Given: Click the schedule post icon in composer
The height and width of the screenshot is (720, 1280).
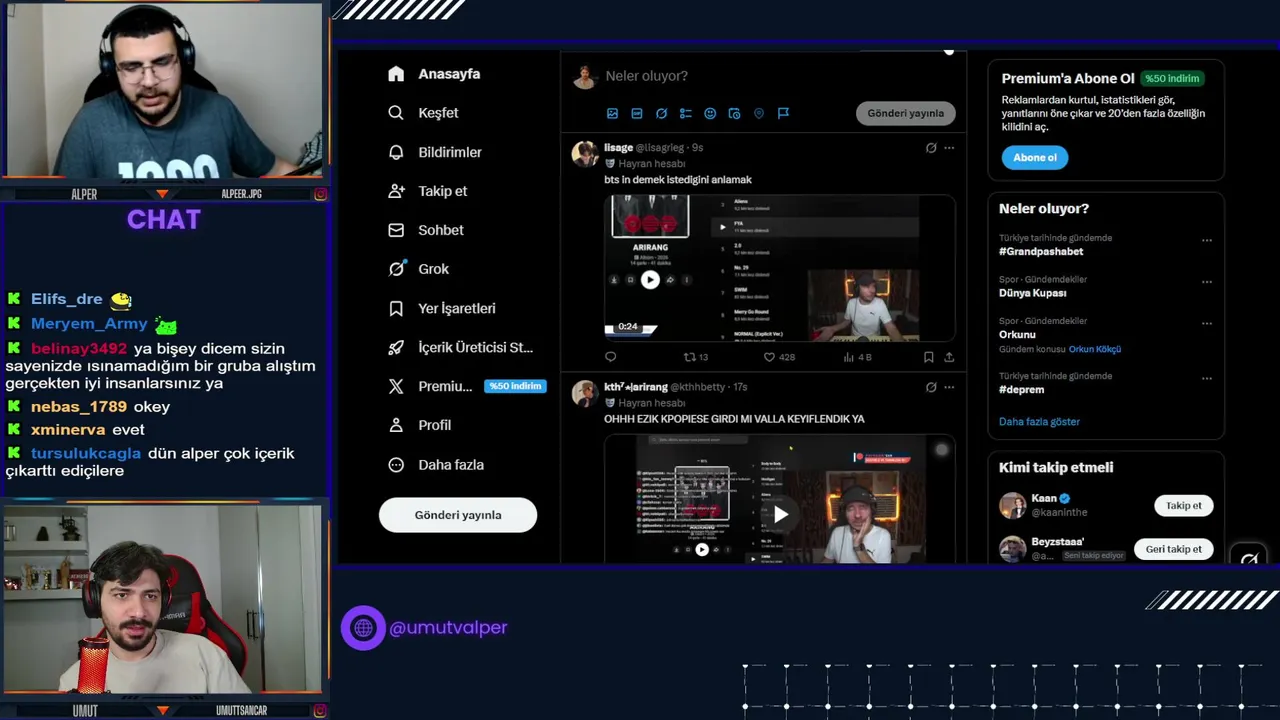Looking at the screenshot, I should (x=734, y=114).
